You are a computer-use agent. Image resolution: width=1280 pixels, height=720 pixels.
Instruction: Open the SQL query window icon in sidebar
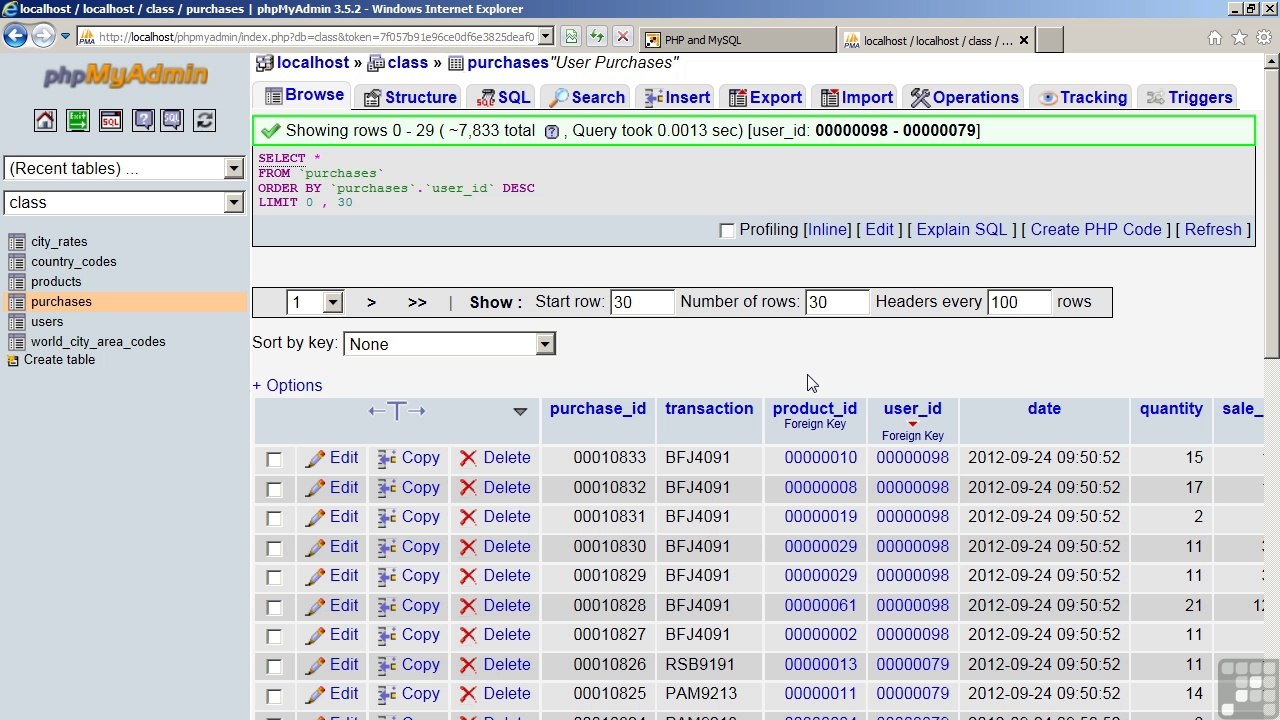point(110,121)
